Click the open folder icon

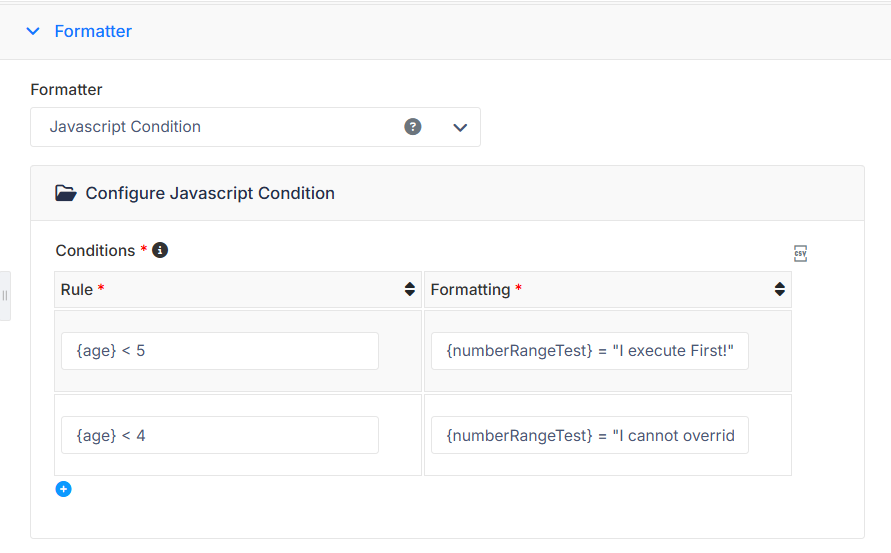pyautogui.click(x=66, y=193)
